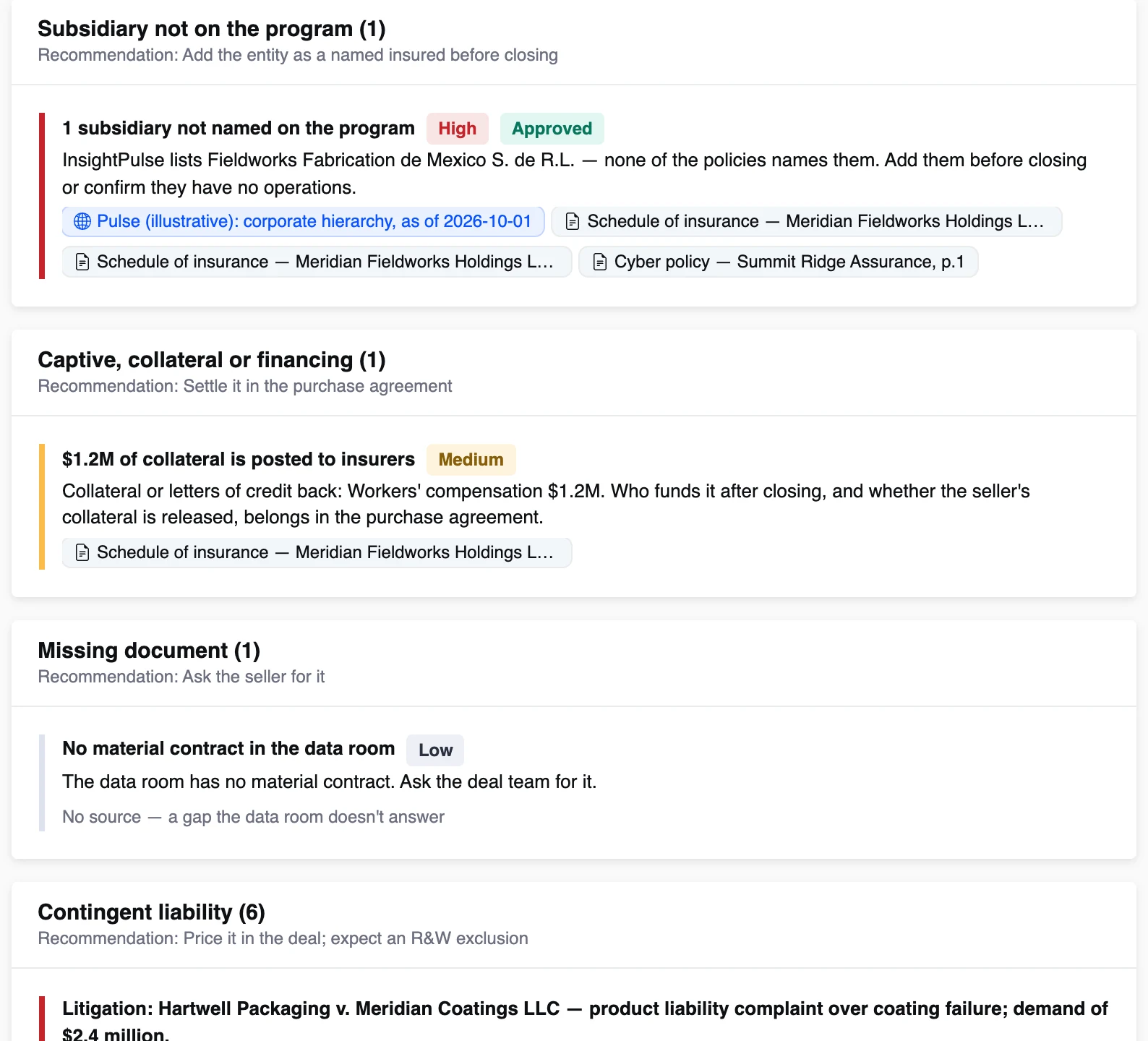
Task: Click the document icon on the Cyber policy chip
Action: [600, 262]
